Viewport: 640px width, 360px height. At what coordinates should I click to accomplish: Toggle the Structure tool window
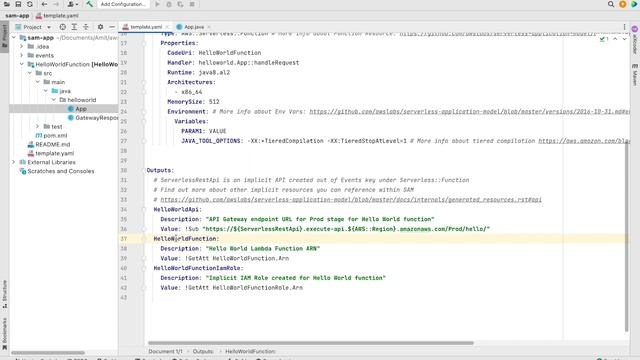4,294
